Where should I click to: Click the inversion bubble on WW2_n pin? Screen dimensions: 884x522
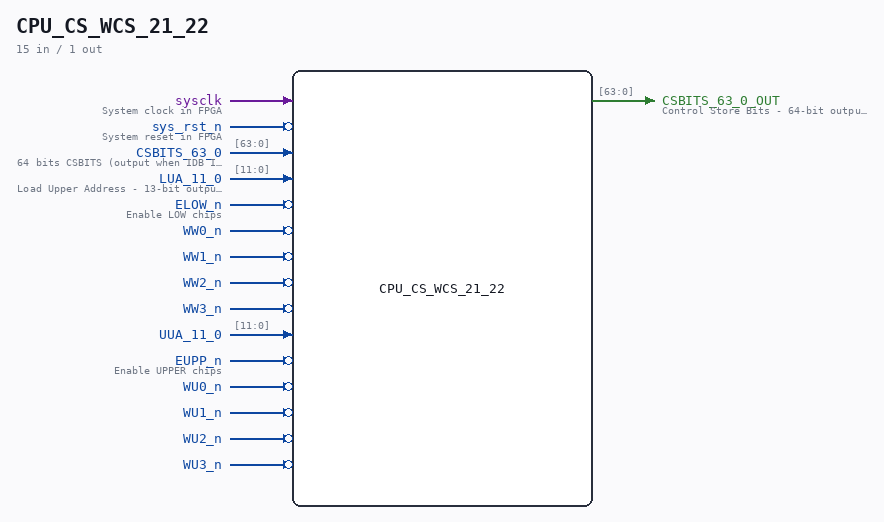point(288,282)
